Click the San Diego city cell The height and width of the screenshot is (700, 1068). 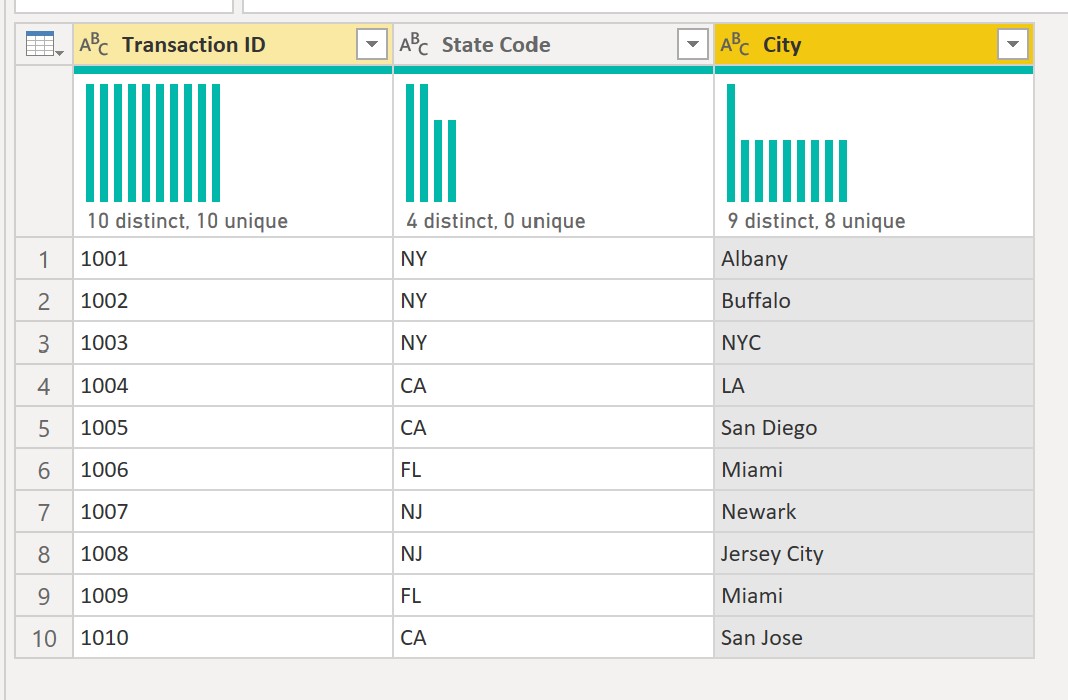pyautogui.click(x=874, y=428)
